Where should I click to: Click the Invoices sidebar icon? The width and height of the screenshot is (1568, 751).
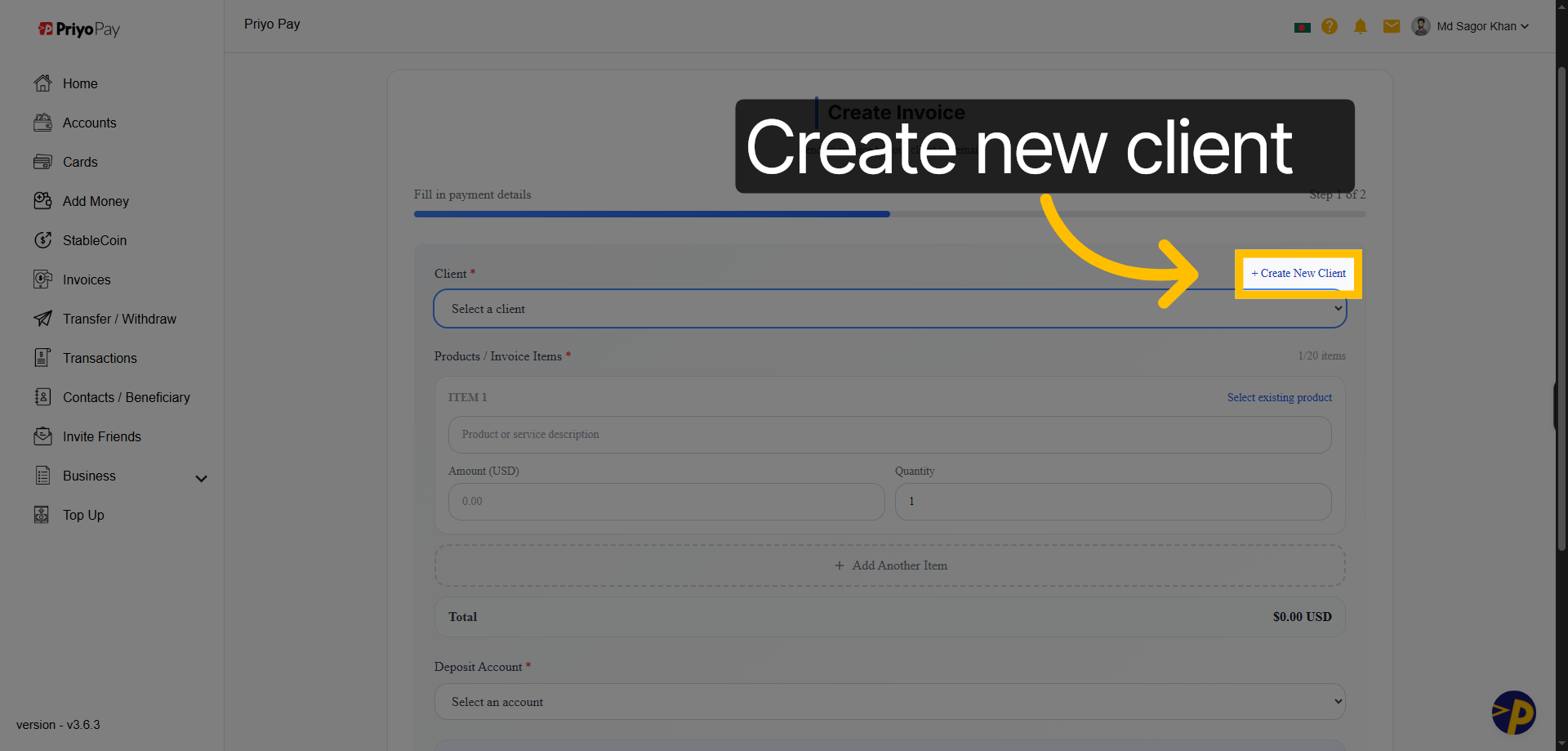point(42,279)
